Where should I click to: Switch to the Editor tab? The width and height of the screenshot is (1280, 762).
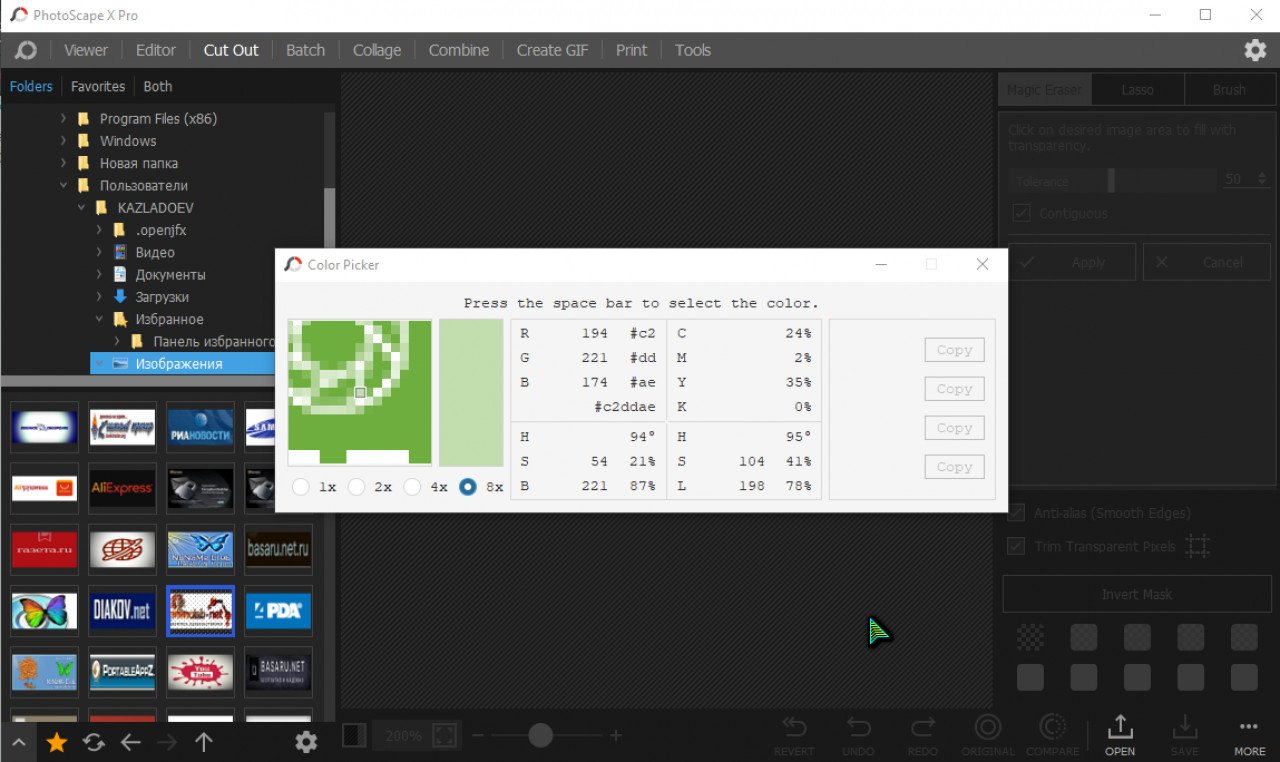[x=156, y=50]
